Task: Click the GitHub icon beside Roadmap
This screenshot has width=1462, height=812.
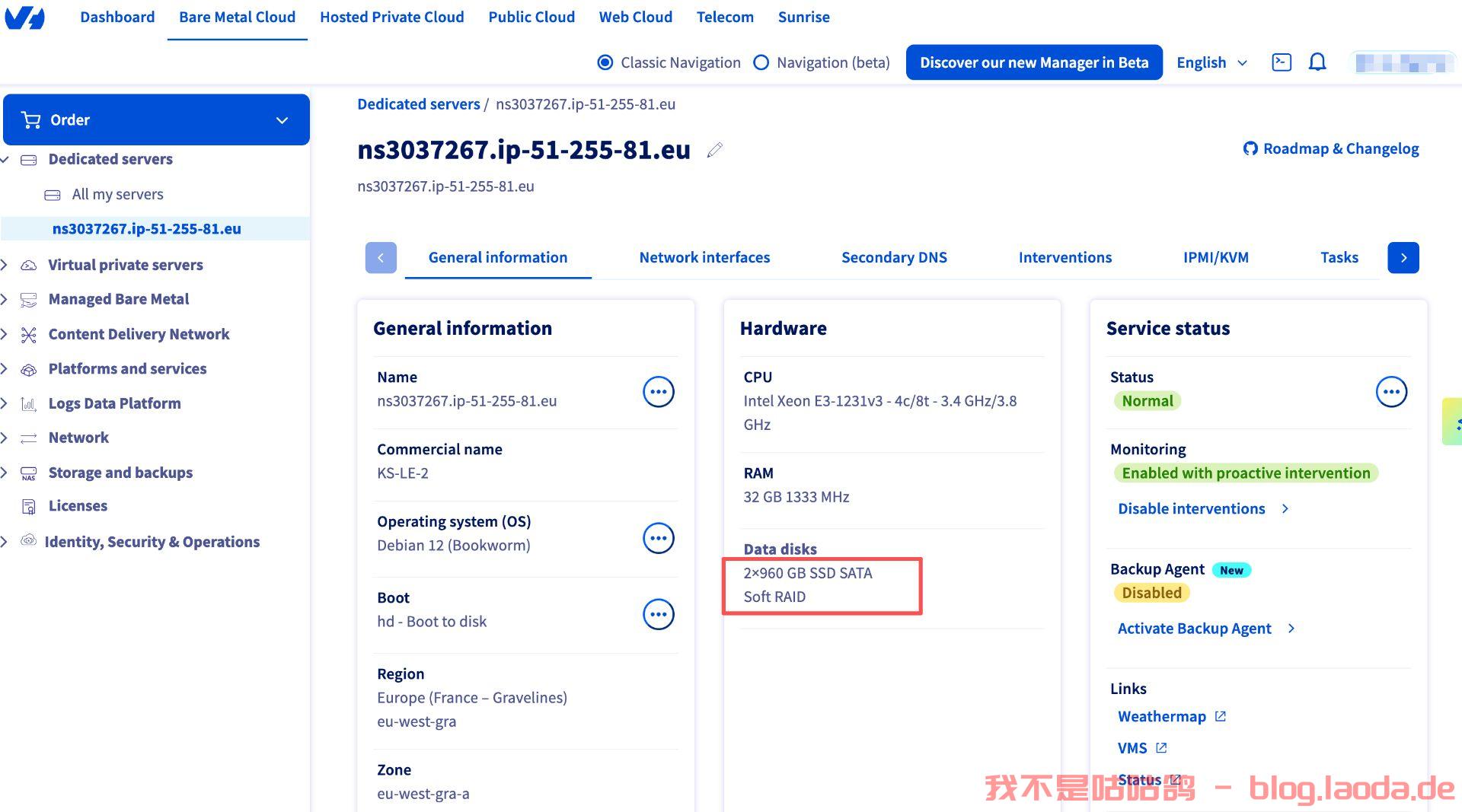Action: [1250, 148]
